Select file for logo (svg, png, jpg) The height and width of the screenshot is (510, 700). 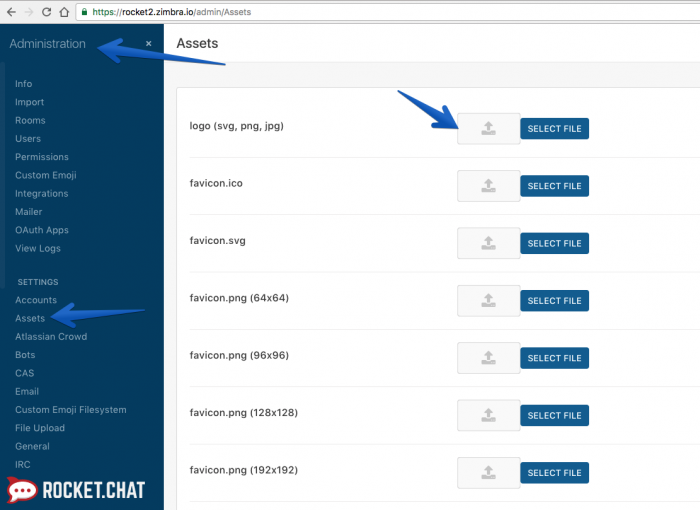pyautogui.click(x=554, y=129)
